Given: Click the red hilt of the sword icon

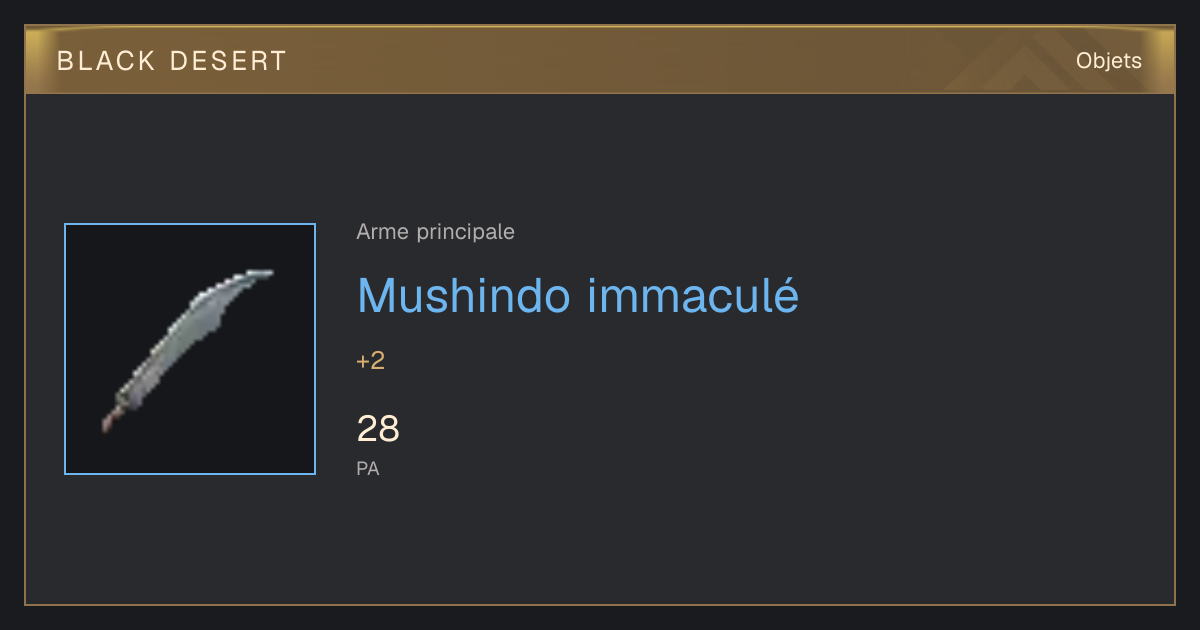Looking at the screenshot, I should tap(110, 421).
